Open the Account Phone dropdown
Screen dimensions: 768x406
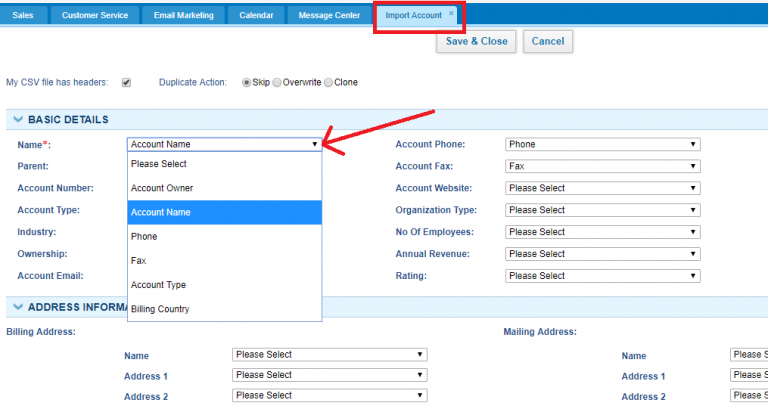point(602,144)
